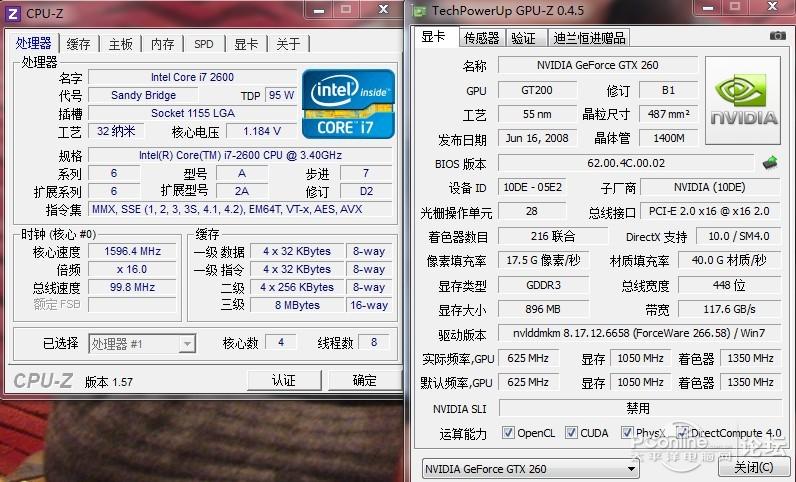796x482 pixels.
Task: Toggle the CUDA checkbox
Action: [571, 432]
